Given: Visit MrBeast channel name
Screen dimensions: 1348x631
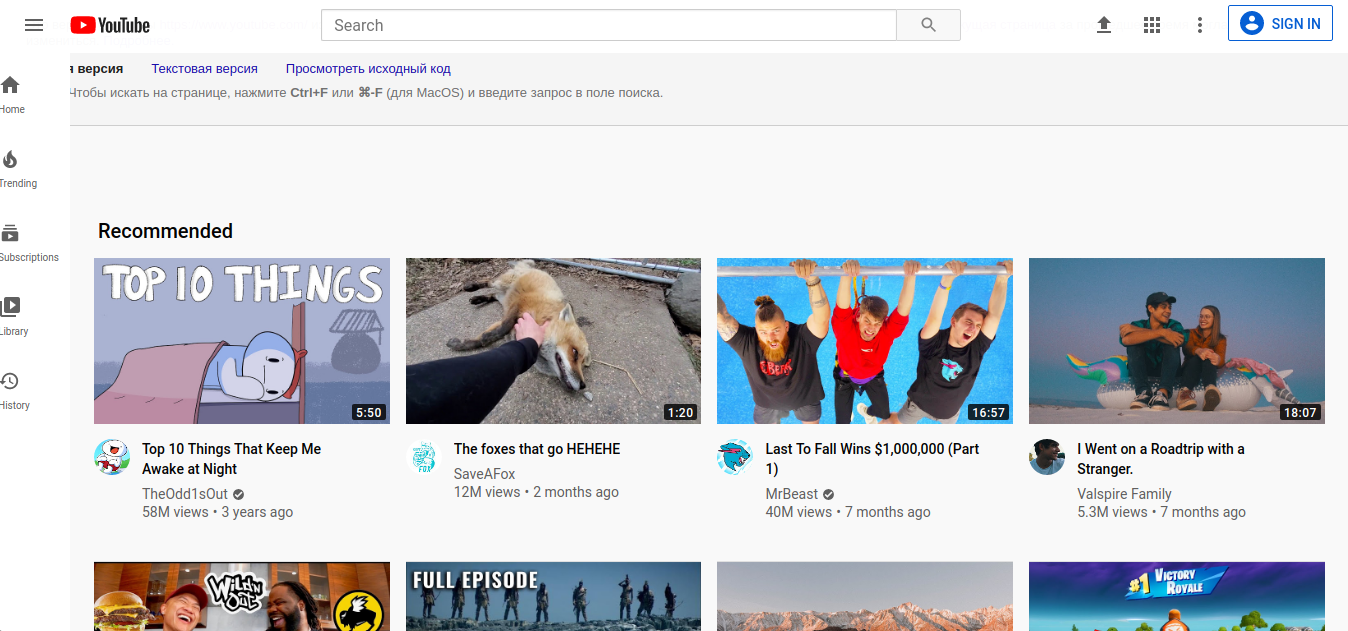Looking at the screenshot, I should tap(792, 494).
